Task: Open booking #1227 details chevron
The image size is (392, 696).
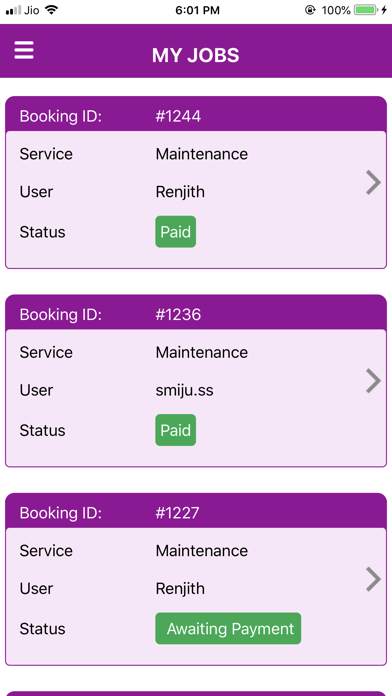Action: coord(373,579)
